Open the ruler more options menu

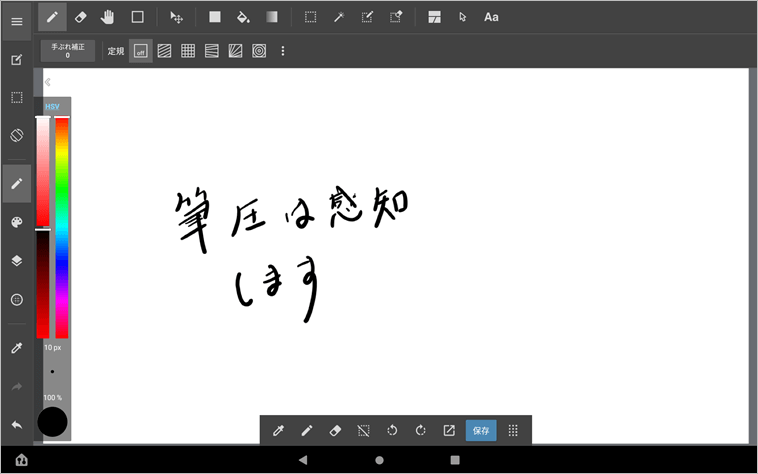[283, 51]
